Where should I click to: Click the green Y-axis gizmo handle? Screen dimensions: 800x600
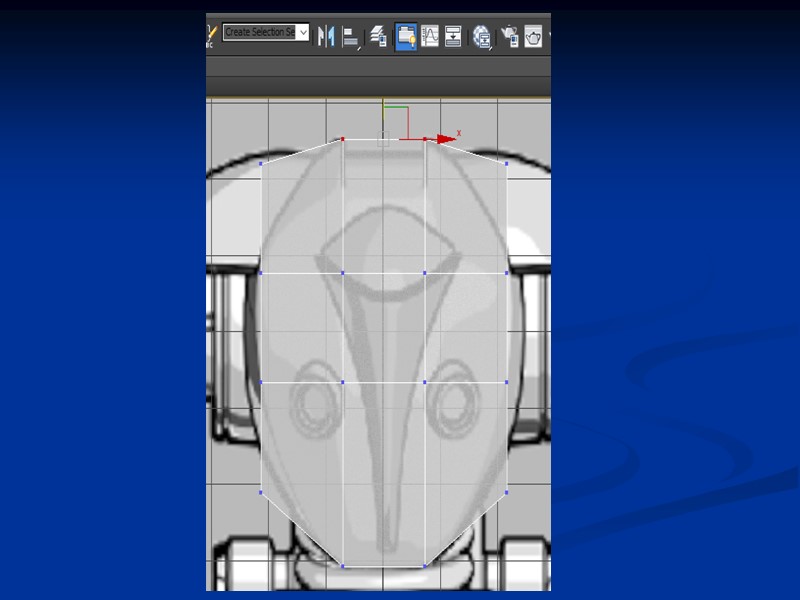click(x=396, y=107)
